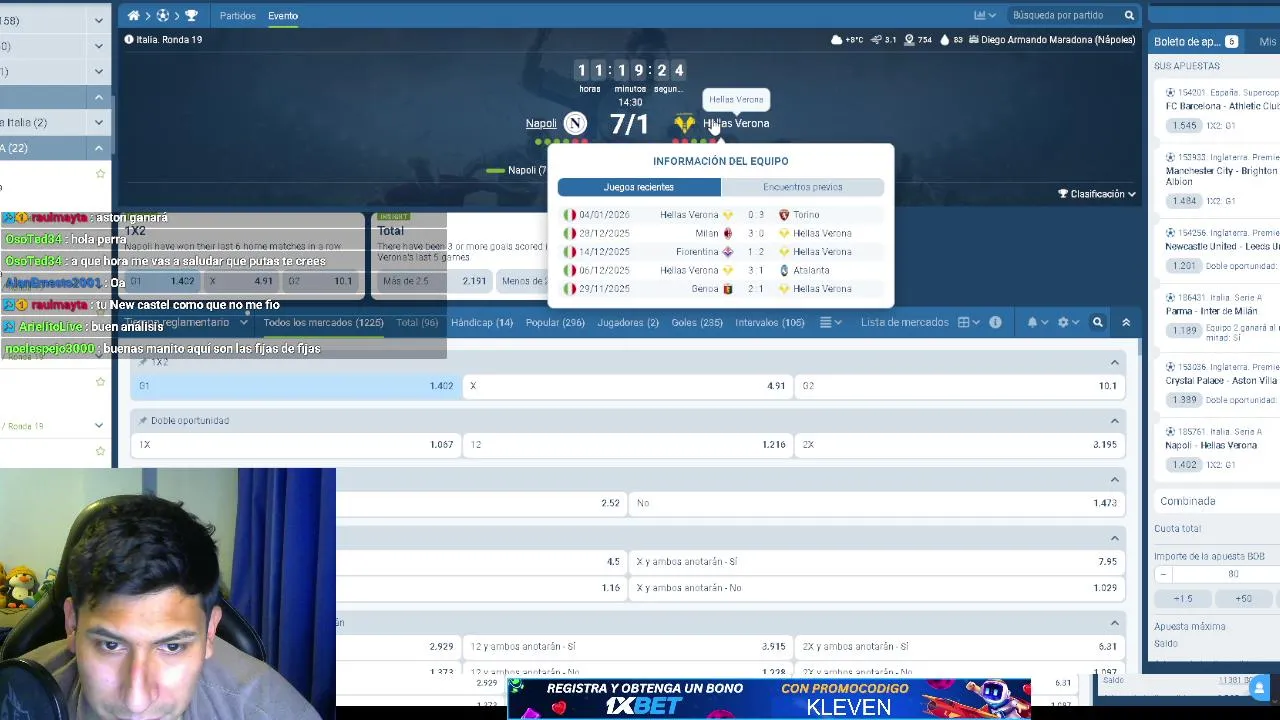The image size is (1280, 720).
Task: Click stadium icon for Diego Armando Maradona
Action: tap(974, 40)
